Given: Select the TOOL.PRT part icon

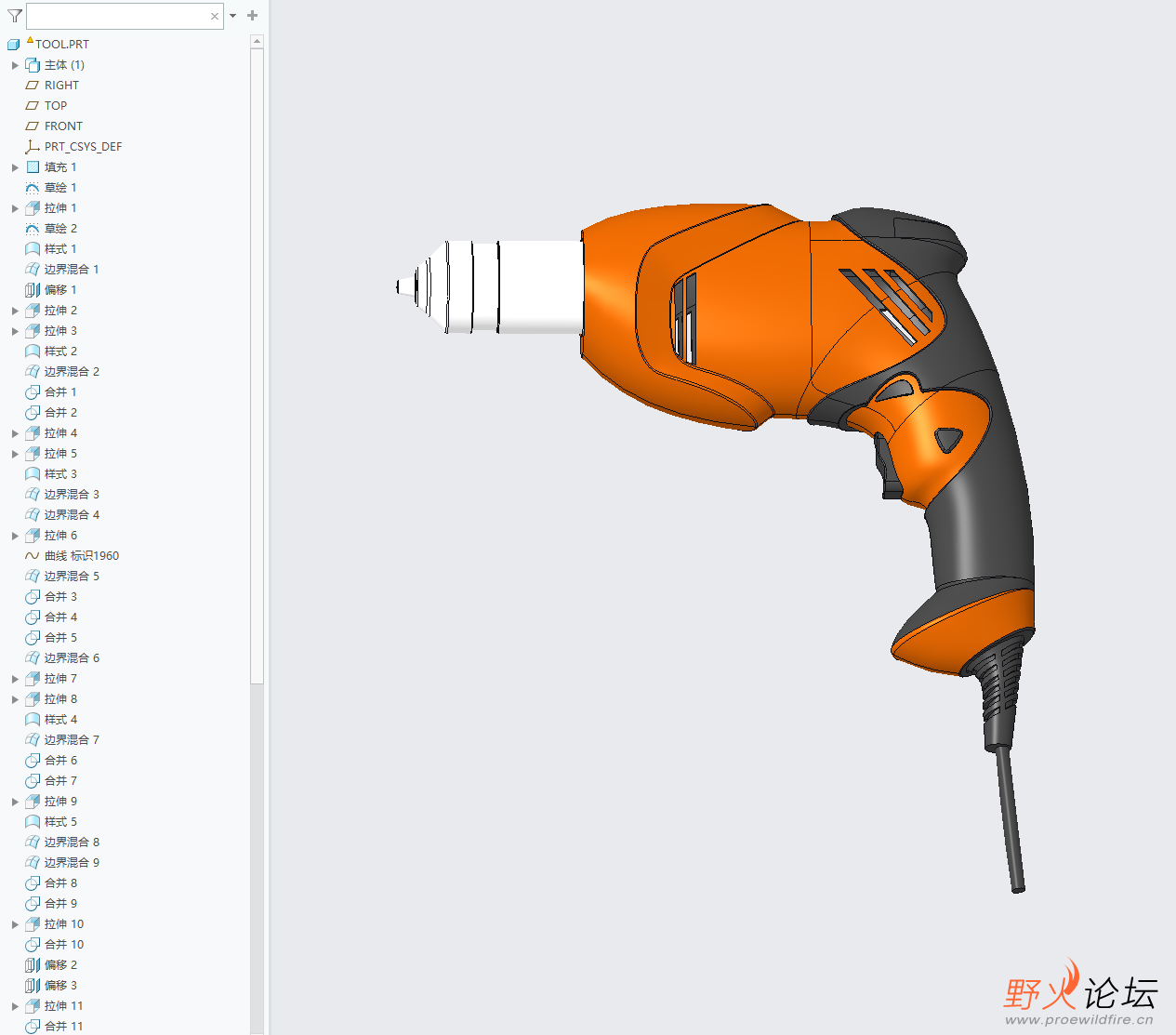Looking at the screenshot, I should [x=13, y=44].
